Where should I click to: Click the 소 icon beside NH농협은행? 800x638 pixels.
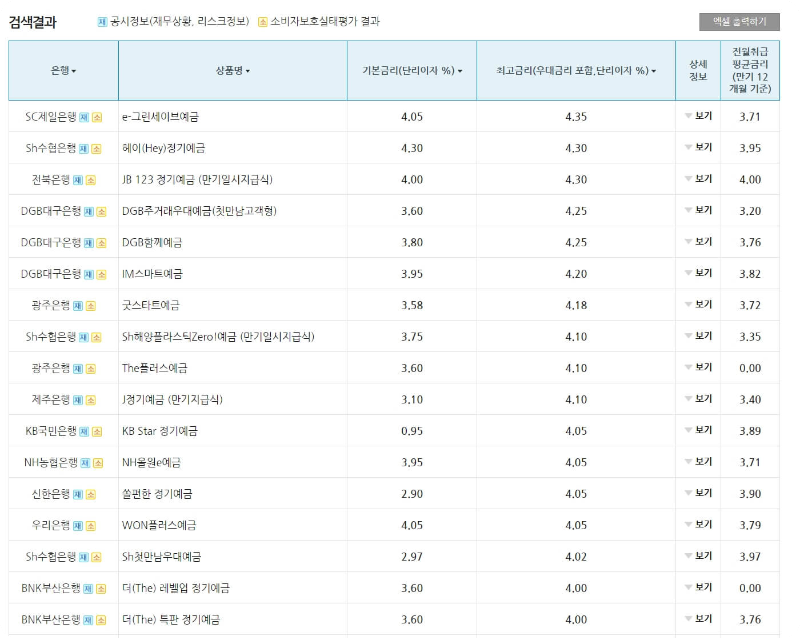[x=98, y=463]
